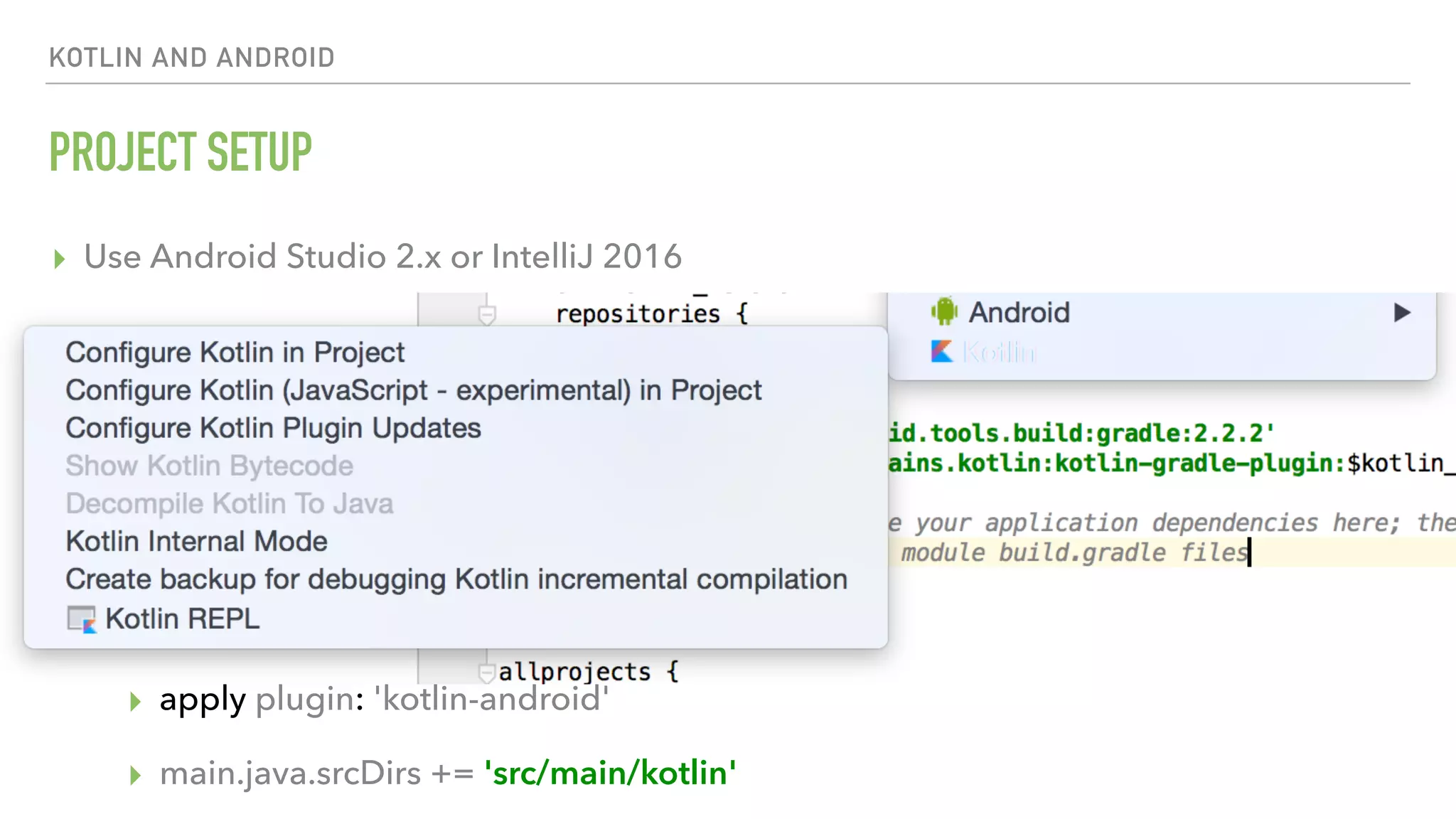Toggle Kotlin Internal Mode
This screenshot has height=819, width=1456.
(196, 541)
